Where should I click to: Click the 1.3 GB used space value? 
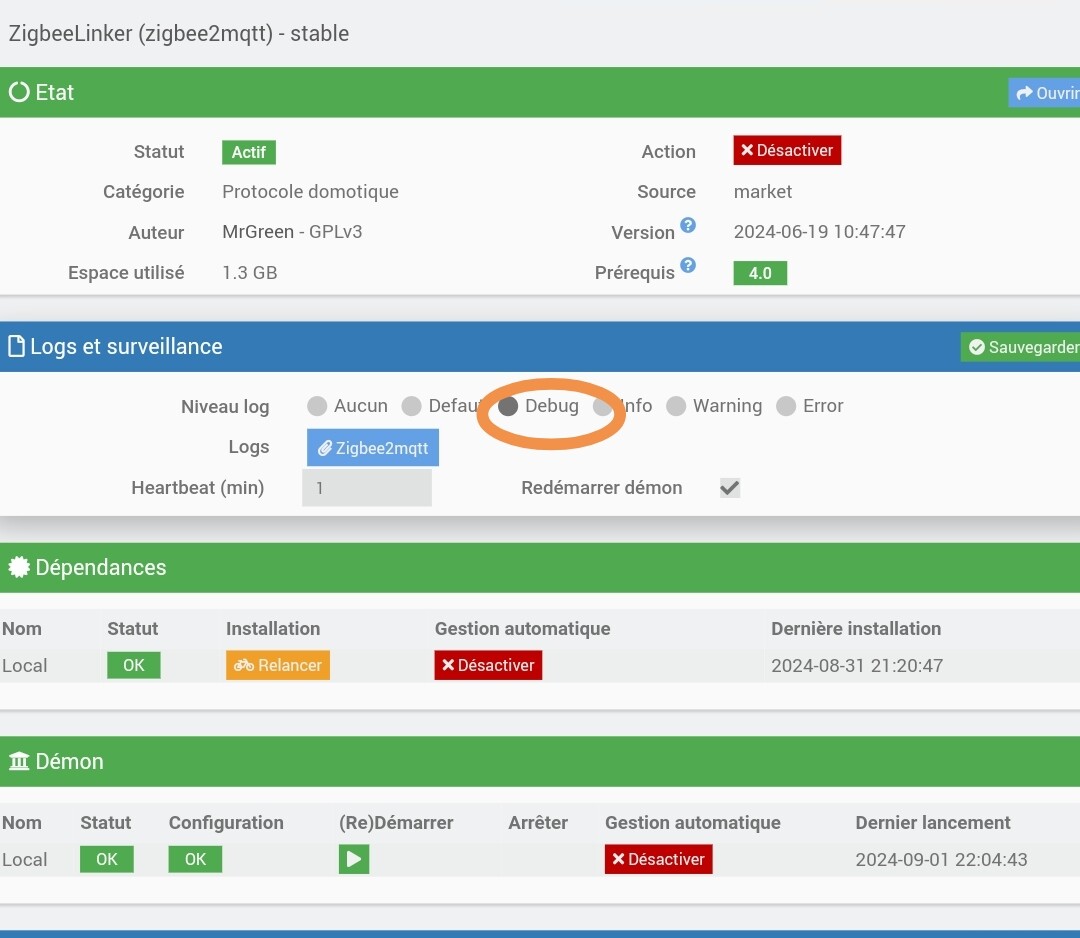click(x=249, y=273)
